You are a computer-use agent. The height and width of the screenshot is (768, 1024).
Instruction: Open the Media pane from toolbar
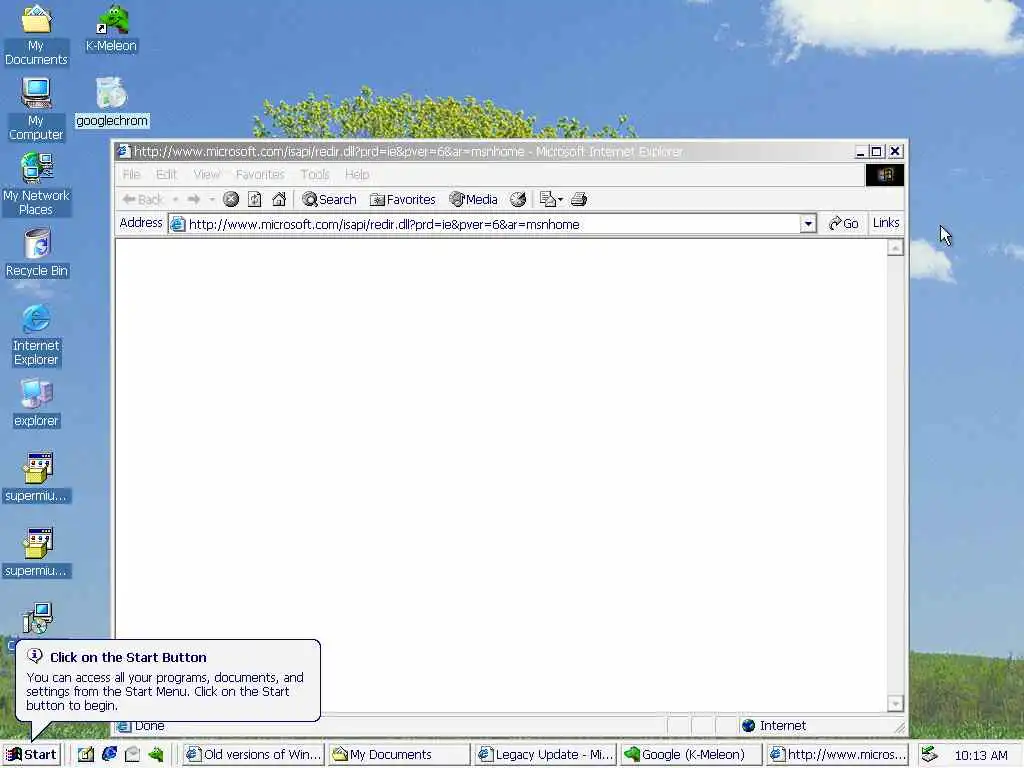(x=473, y=200)
